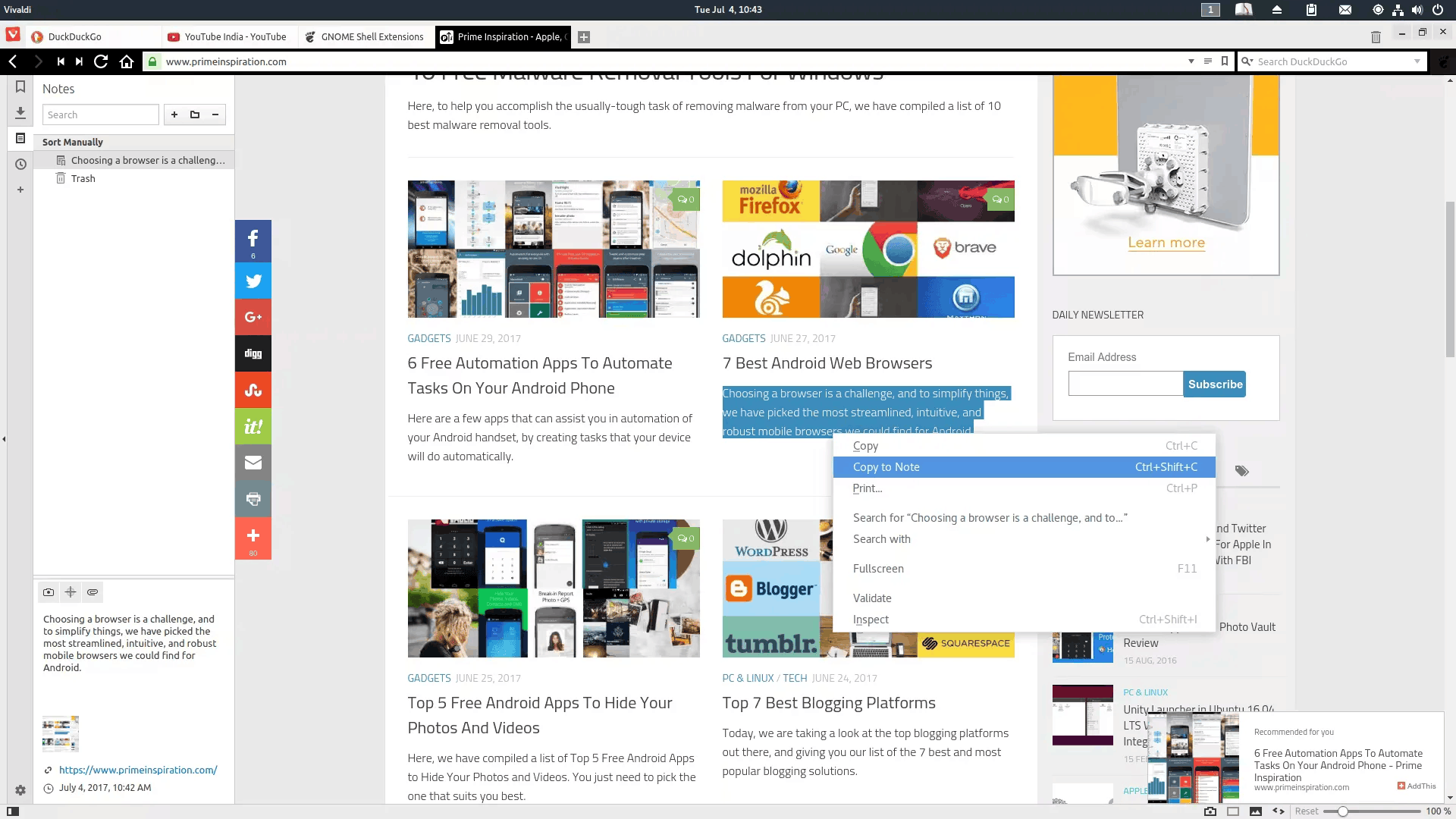Open the Downloads panel in sidebar

(x=20, y=112)
